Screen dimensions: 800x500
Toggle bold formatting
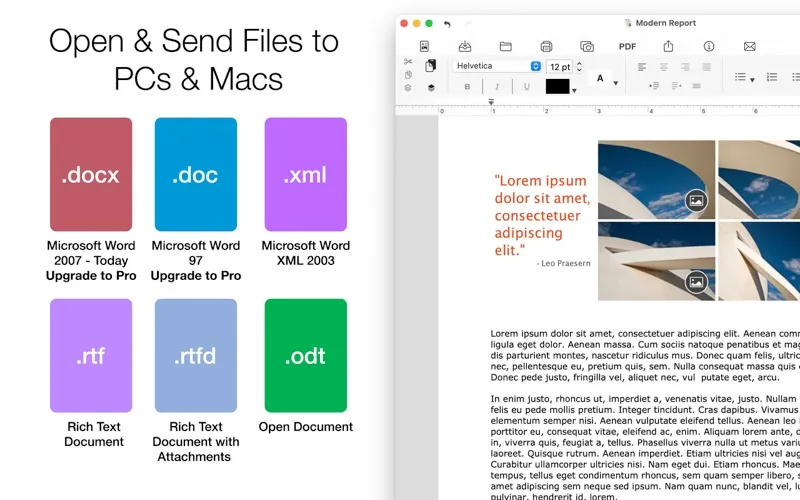point(467,87)
